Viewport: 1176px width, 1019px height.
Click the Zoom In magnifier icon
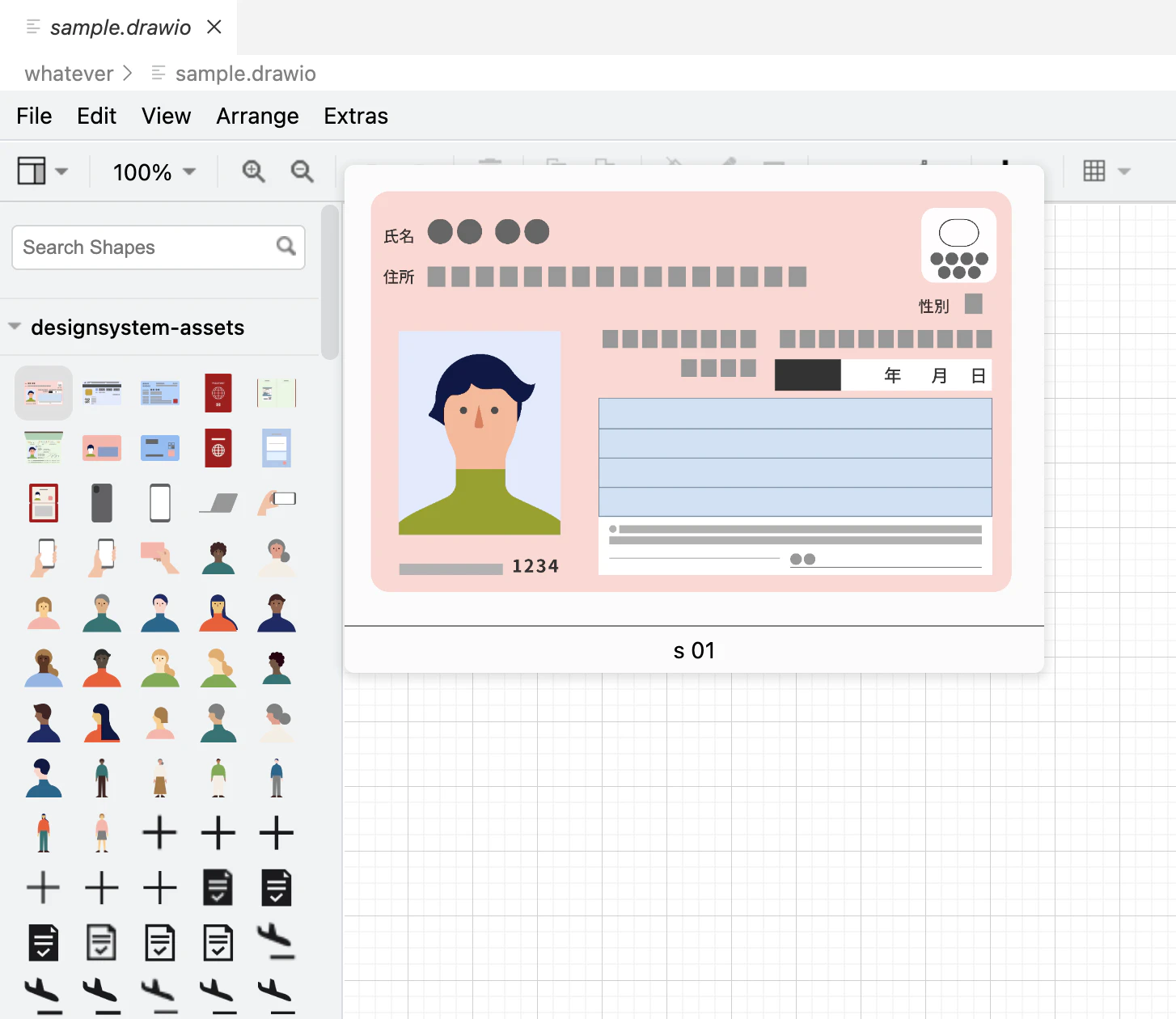[253, 171]
